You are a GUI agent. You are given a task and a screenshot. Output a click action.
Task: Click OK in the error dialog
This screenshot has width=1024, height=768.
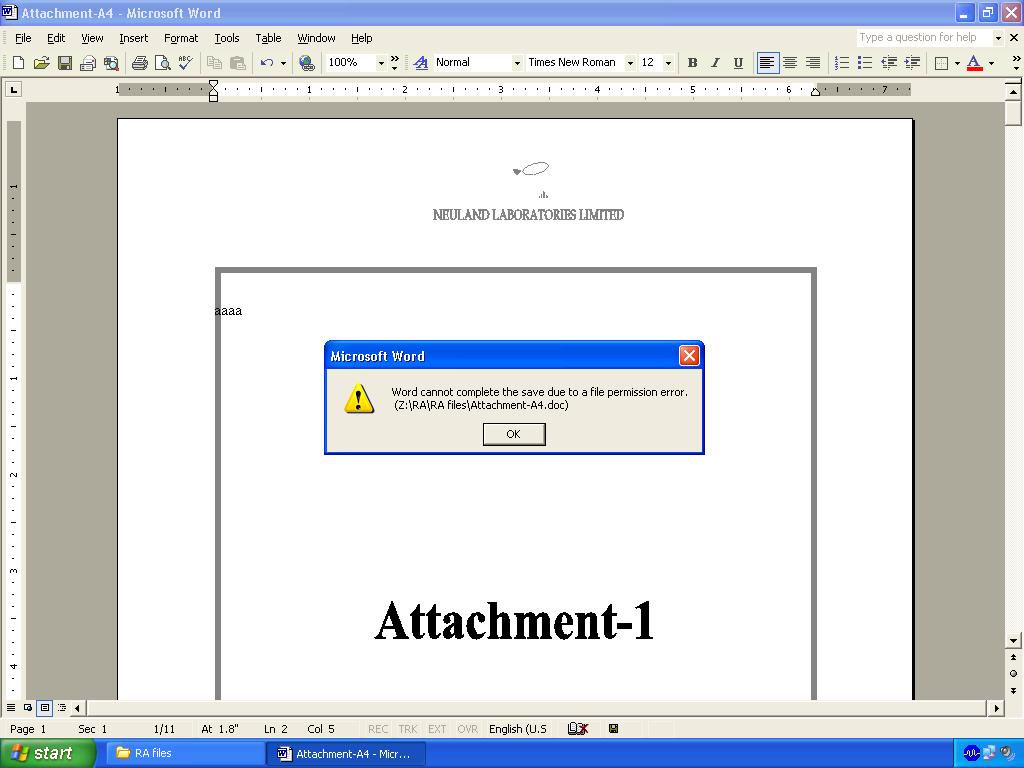[x=513, y=434]
